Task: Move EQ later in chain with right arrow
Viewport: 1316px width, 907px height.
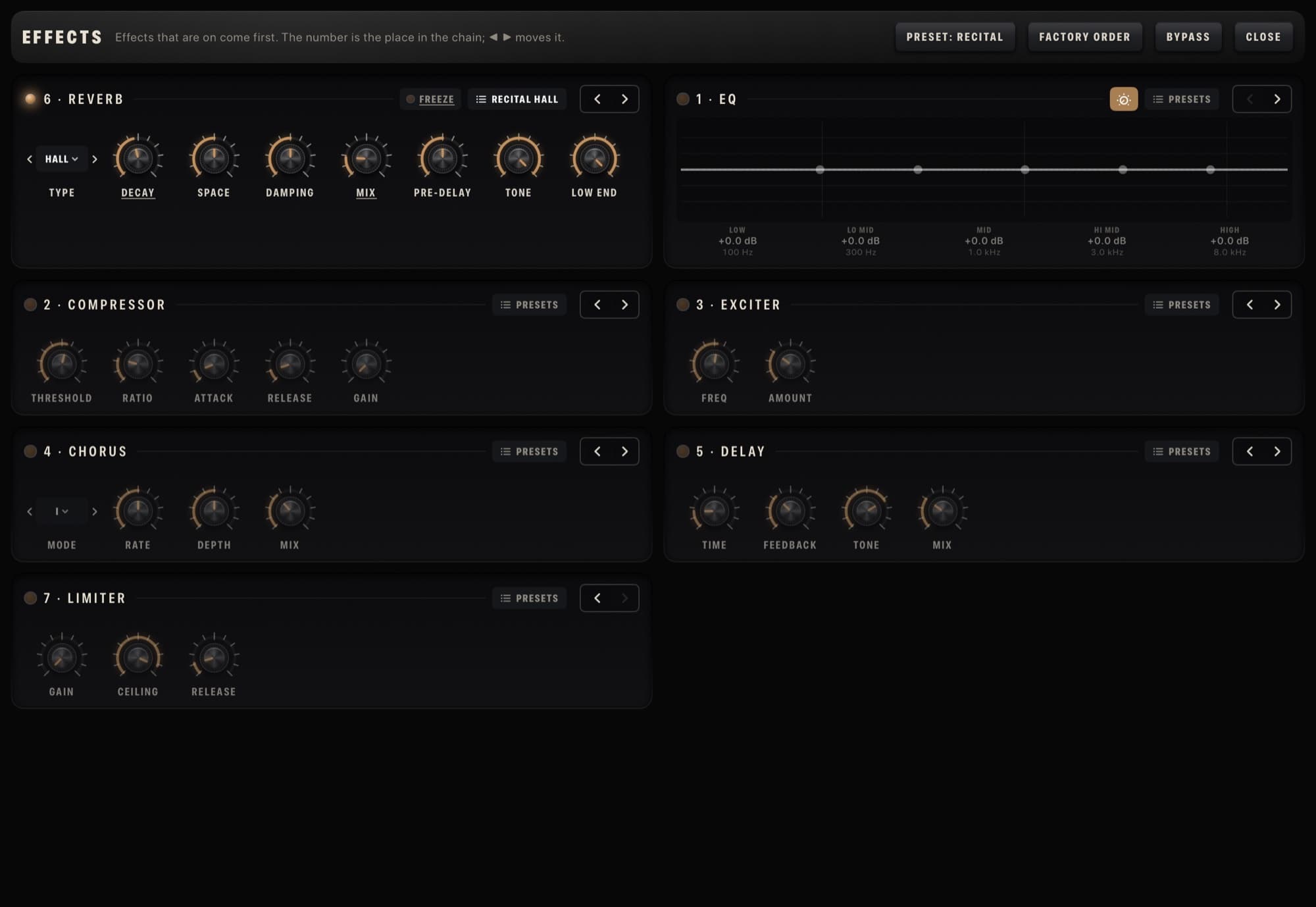Action: tap(1277, 99)
